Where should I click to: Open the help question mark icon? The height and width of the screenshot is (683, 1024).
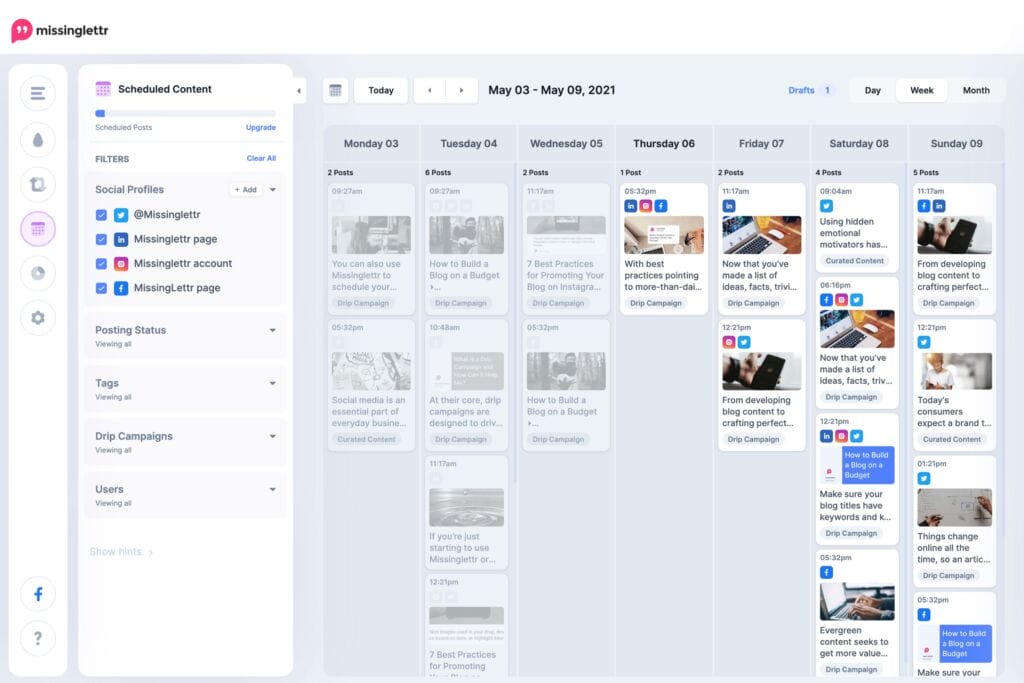click(x=38, y=638)
